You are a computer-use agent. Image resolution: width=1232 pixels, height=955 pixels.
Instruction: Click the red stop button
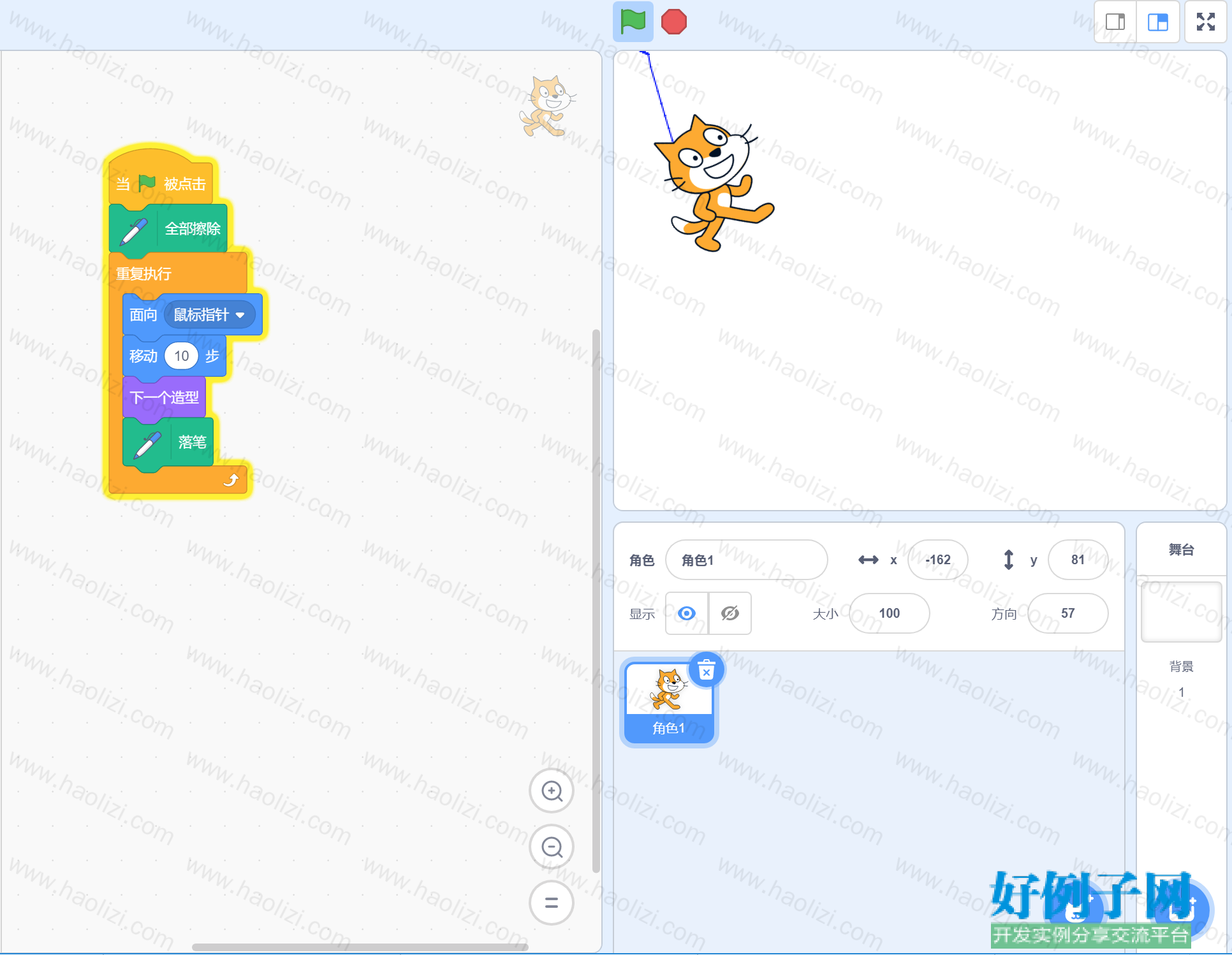673,22
